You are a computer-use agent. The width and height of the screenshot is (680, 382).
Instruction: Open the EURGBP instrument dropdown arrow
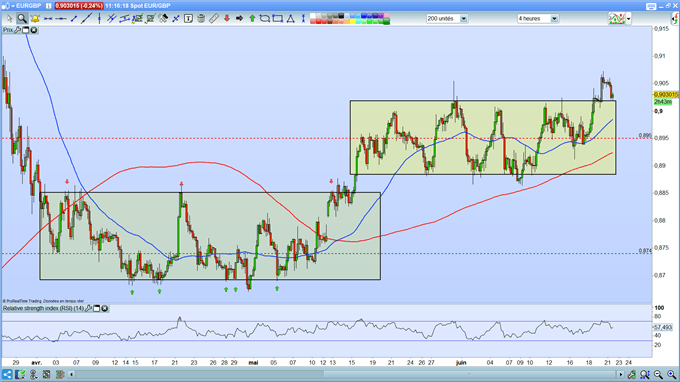point(13,6)
